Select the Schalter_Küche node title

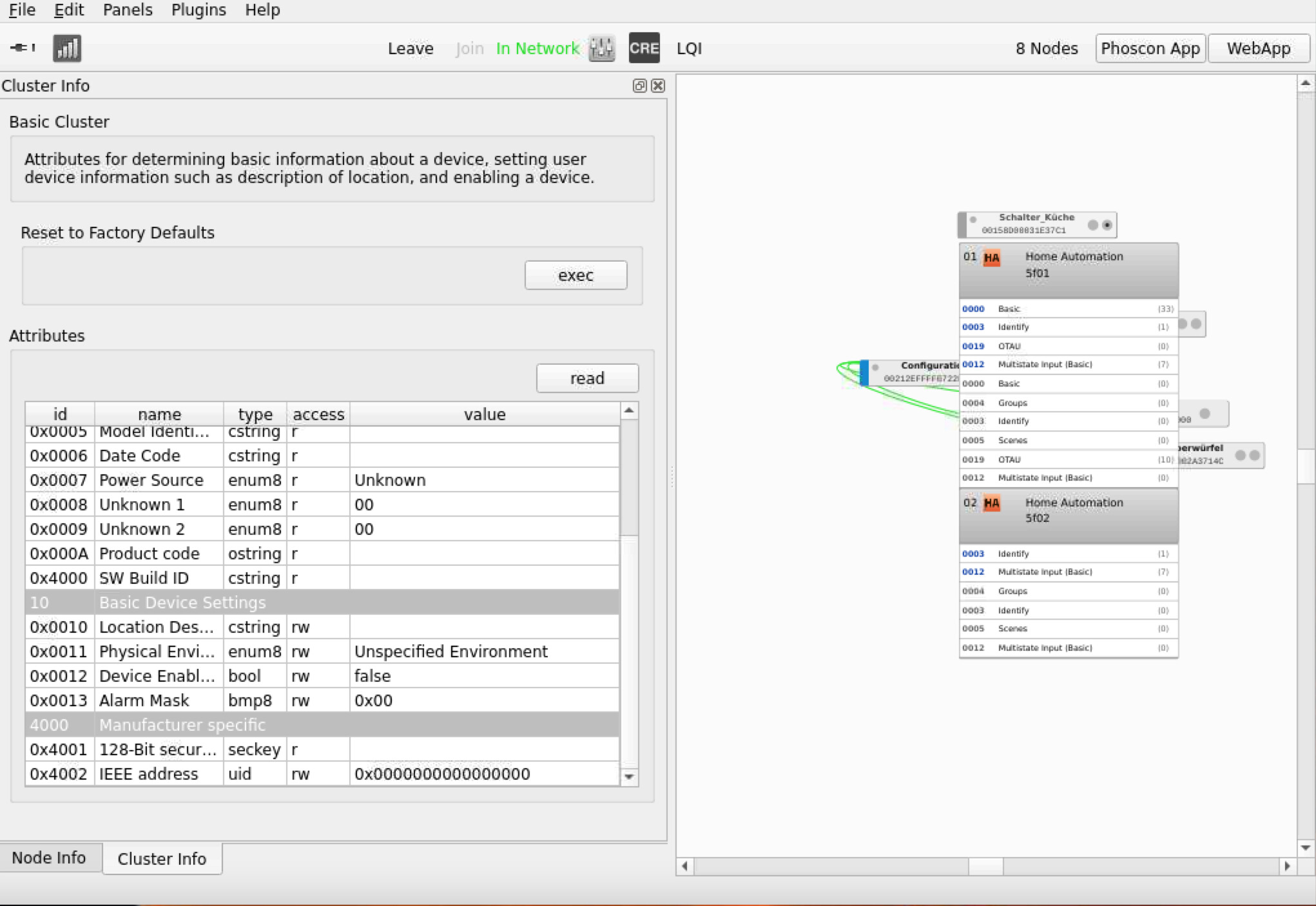[1036, 217]
